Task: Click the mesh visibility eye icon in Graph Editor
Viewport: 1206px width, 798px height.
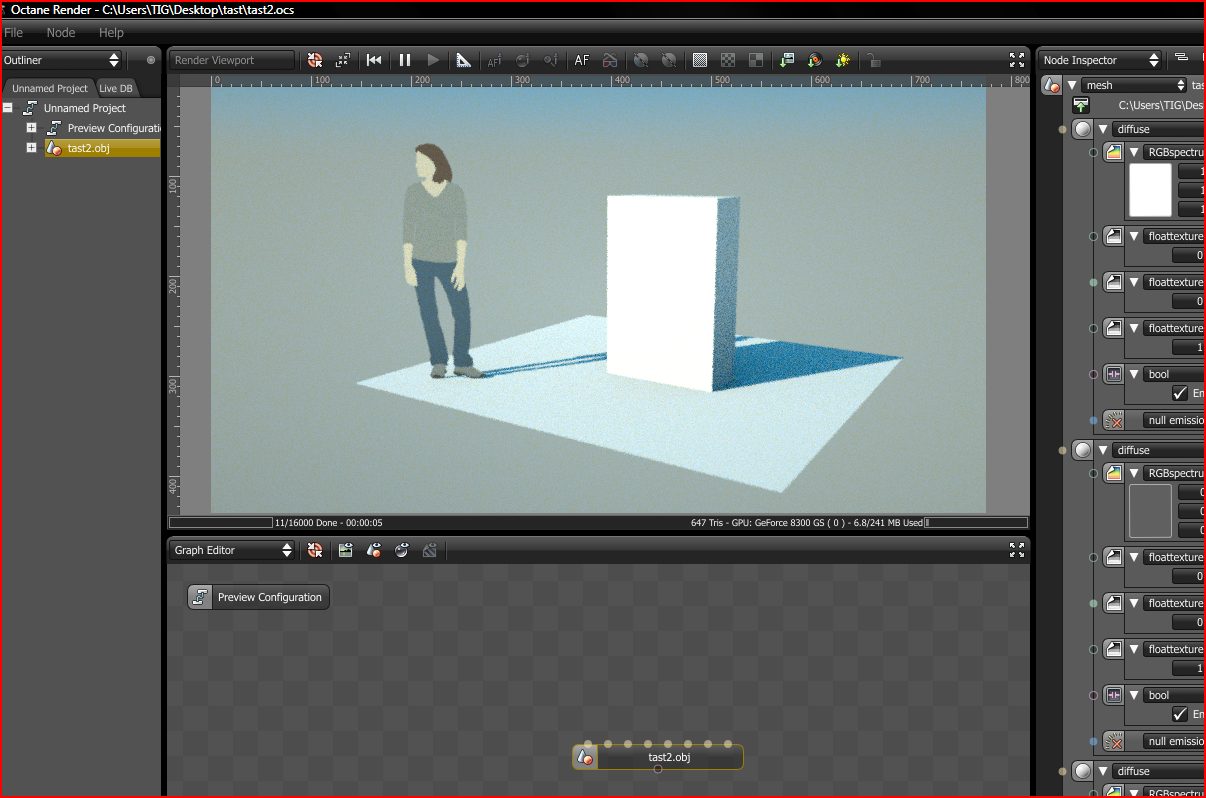Action: pyautogui.click(x=374, y=550)
